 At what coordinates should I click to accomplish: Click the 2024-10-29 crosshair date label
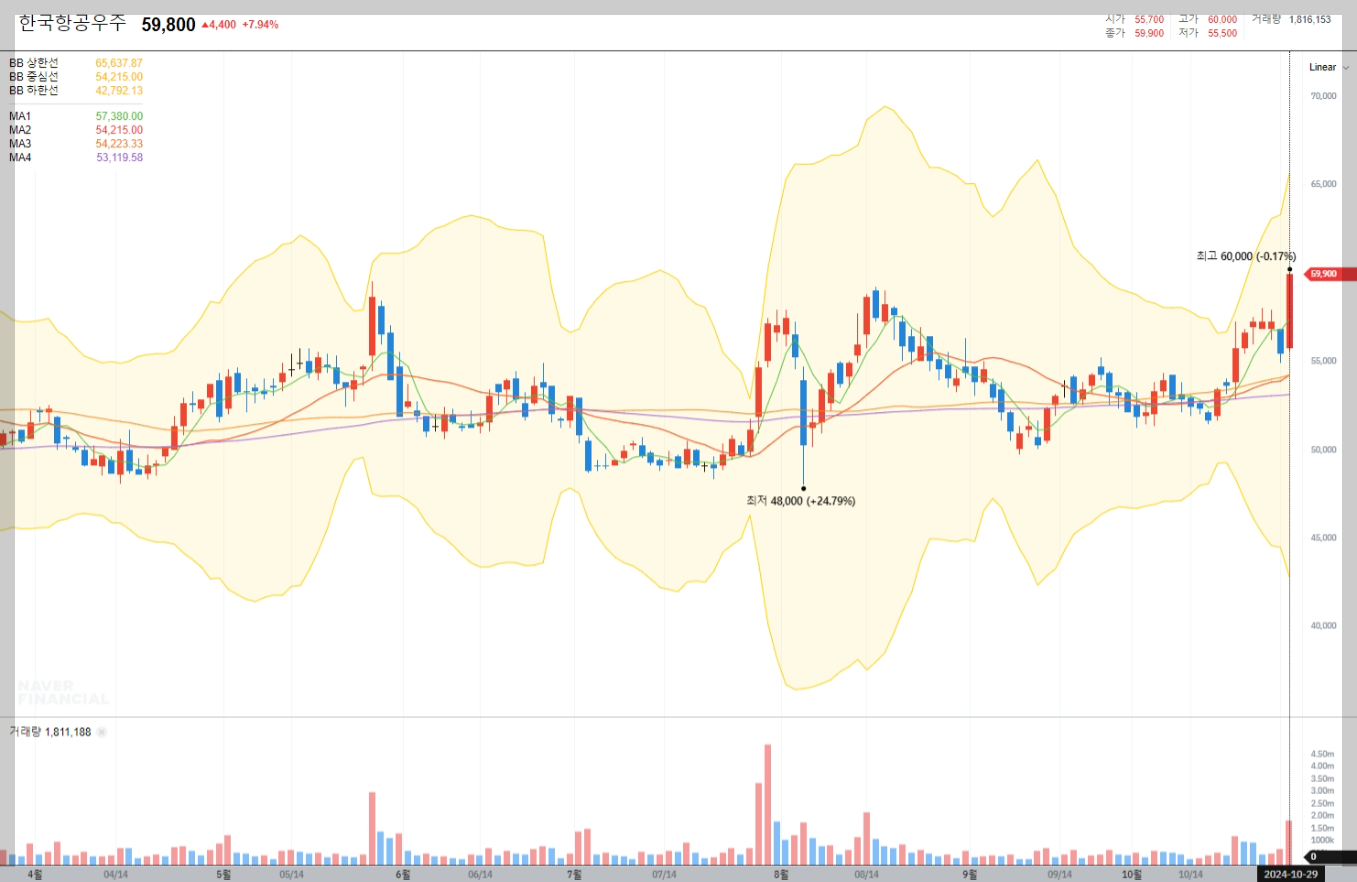tap(1290, 874)
